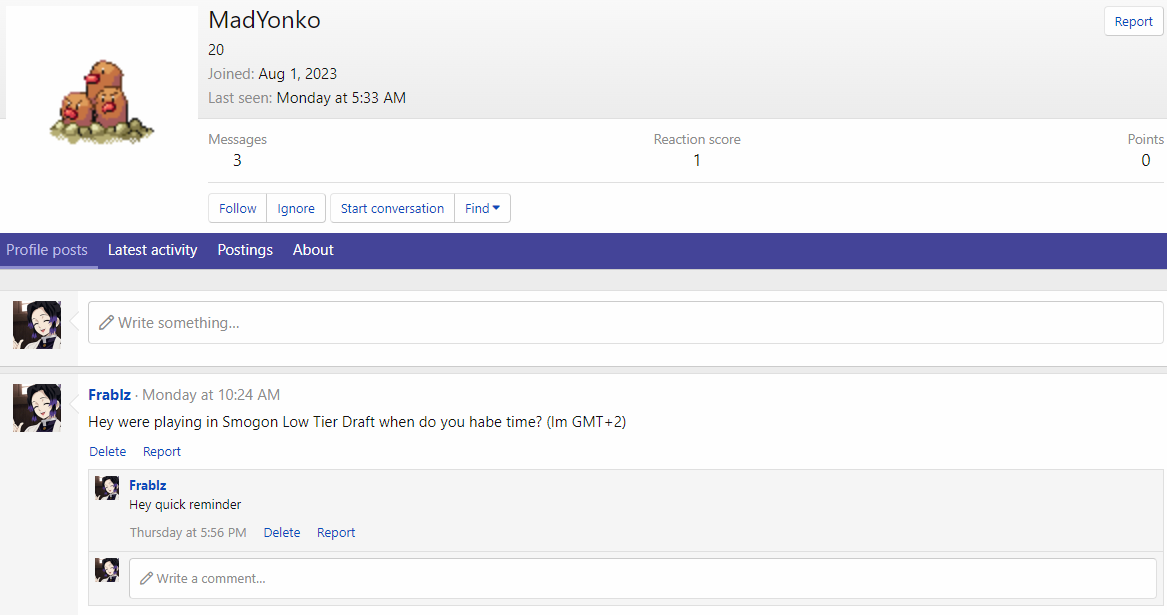Expand the Find dropdown menu
Image resolution: width=1167 pixels, height=615 pixels.
(x=482, y=208)
